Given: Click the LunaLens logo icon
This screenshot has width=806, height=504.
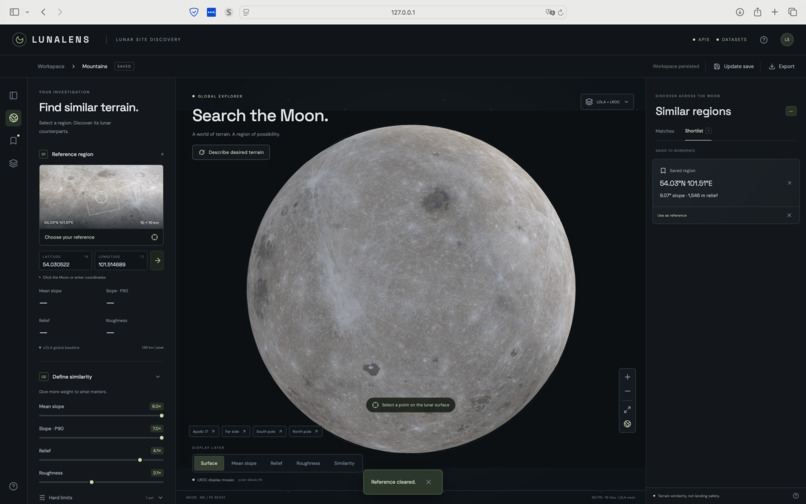Looking at the screenshot, I should pos(19,40).
